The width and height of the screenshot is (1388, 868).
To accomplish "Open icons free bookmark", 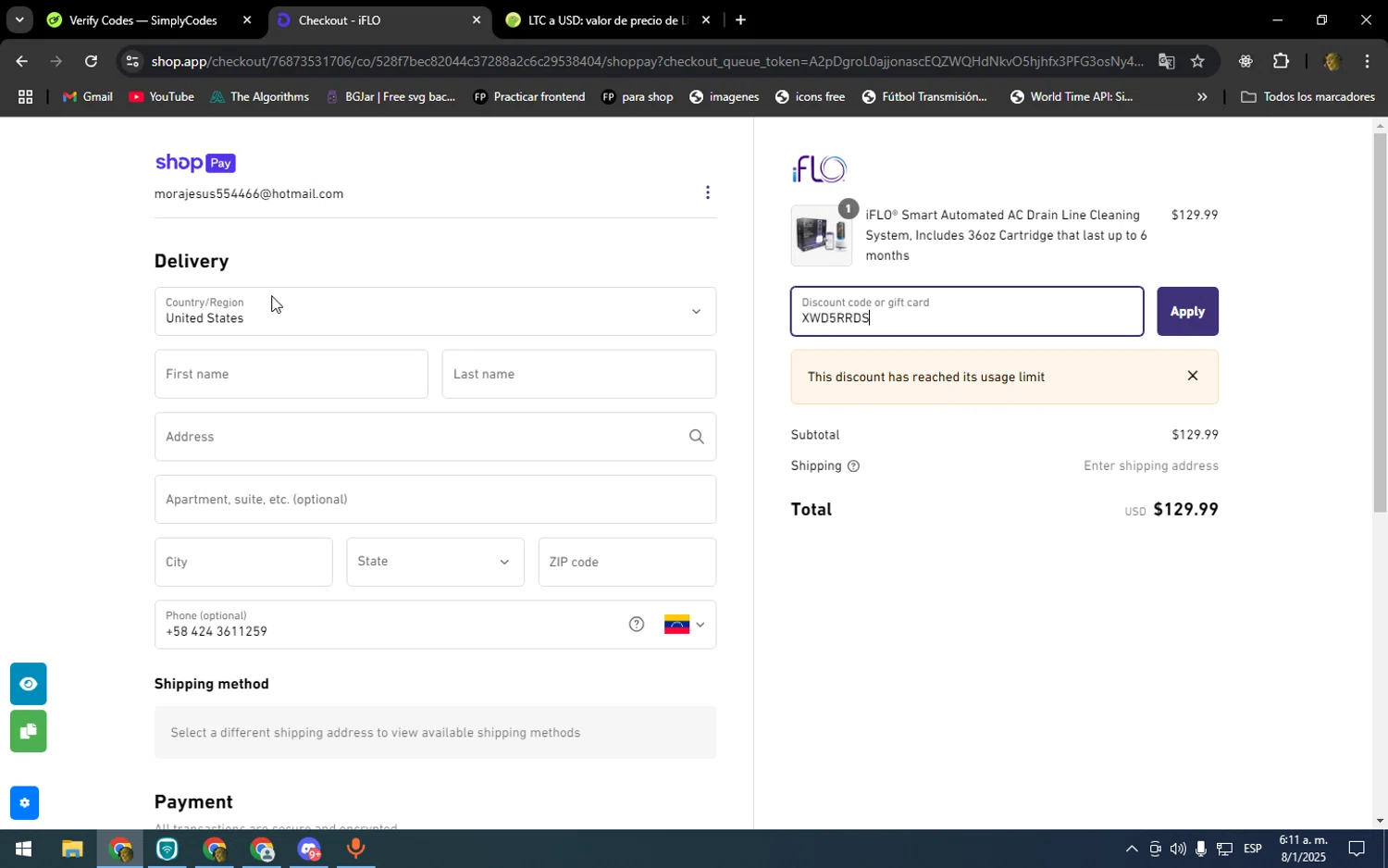I will pyautogui.click(x=810, y=96).
